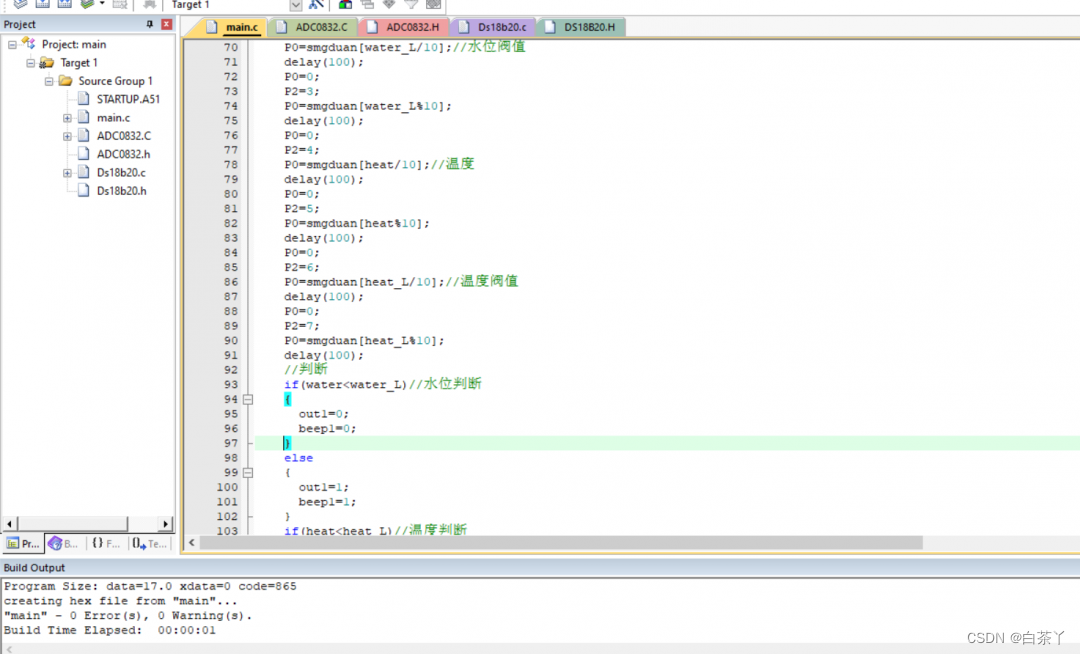This screenshot has width=1080, height=654.
Task: Switch to the DS18B20.H editor tab
Action: [588, 27]
